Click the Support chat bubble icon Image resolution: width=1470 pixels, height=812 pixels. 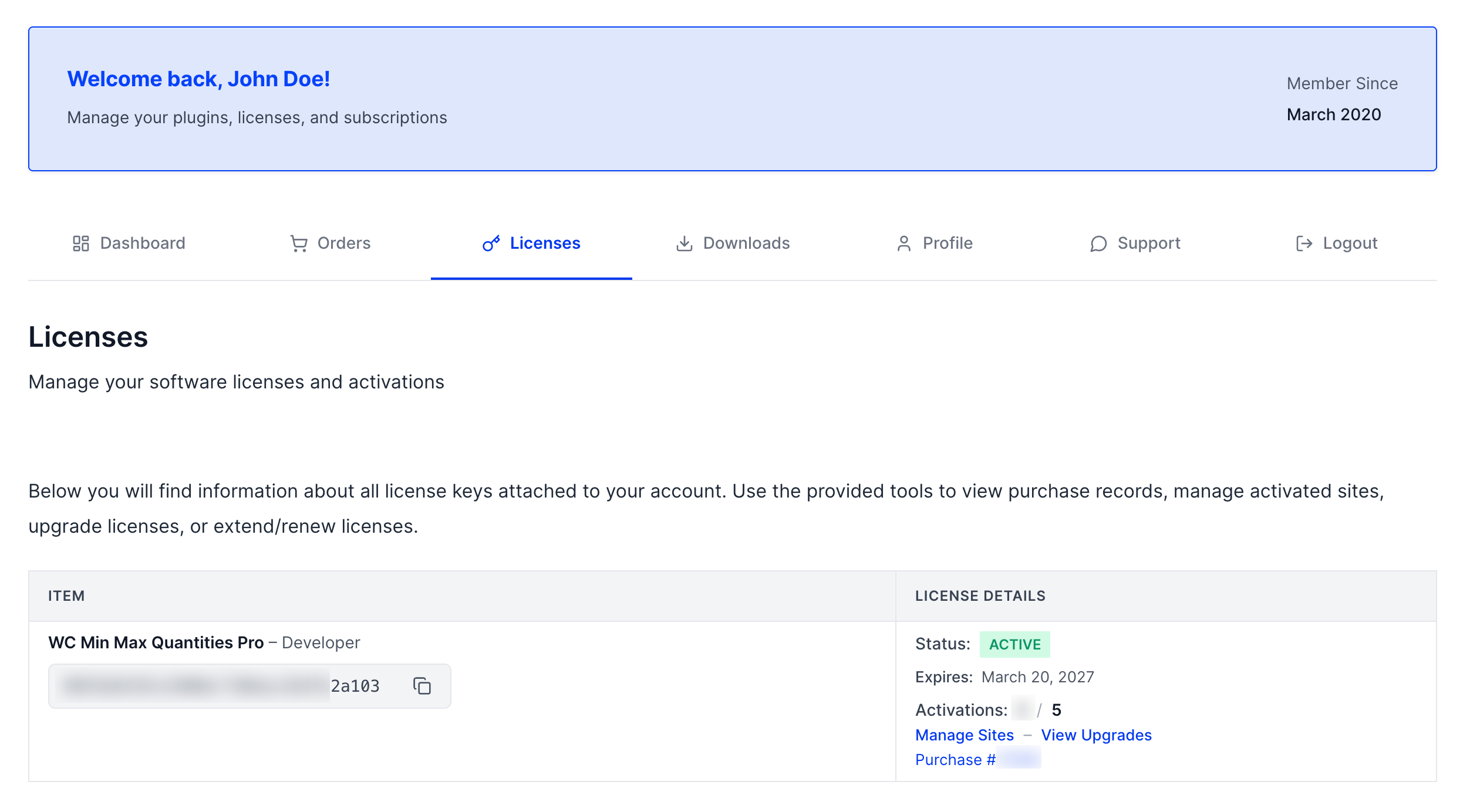[x=1098, y=243]
